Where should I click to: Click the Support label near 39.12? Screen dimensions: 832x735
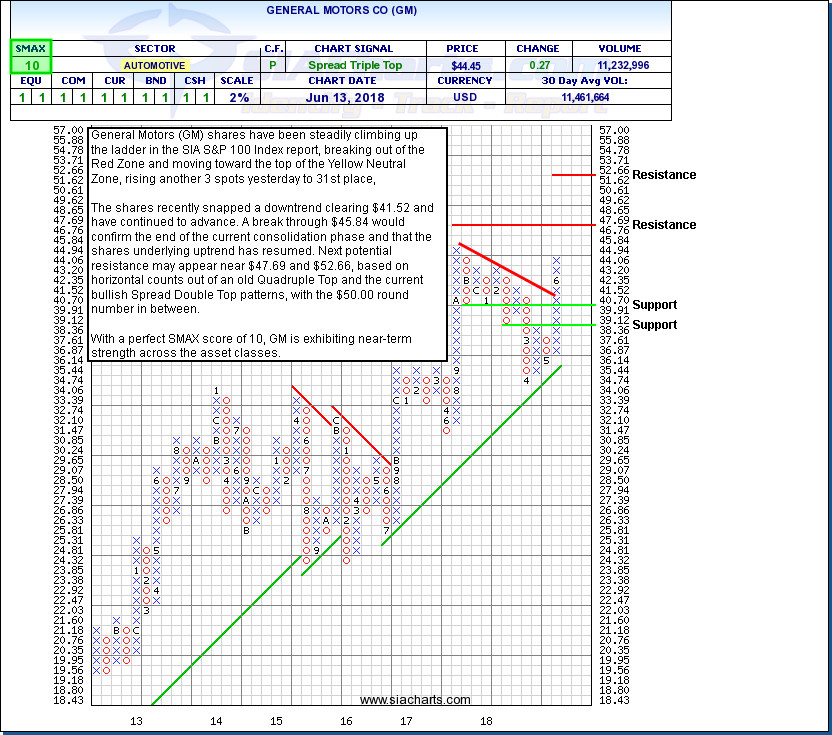(654, 325)
